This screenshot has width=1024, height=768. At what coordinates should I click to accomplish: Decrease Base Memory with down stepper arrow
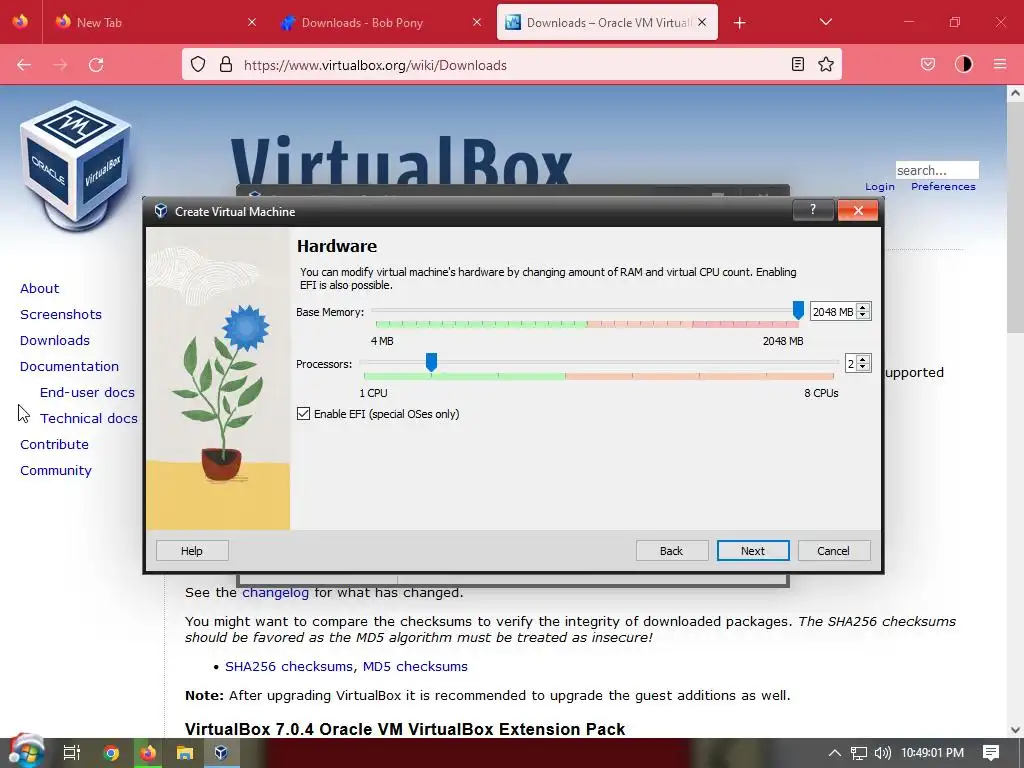pyautogui.click(x=863, y=315)
